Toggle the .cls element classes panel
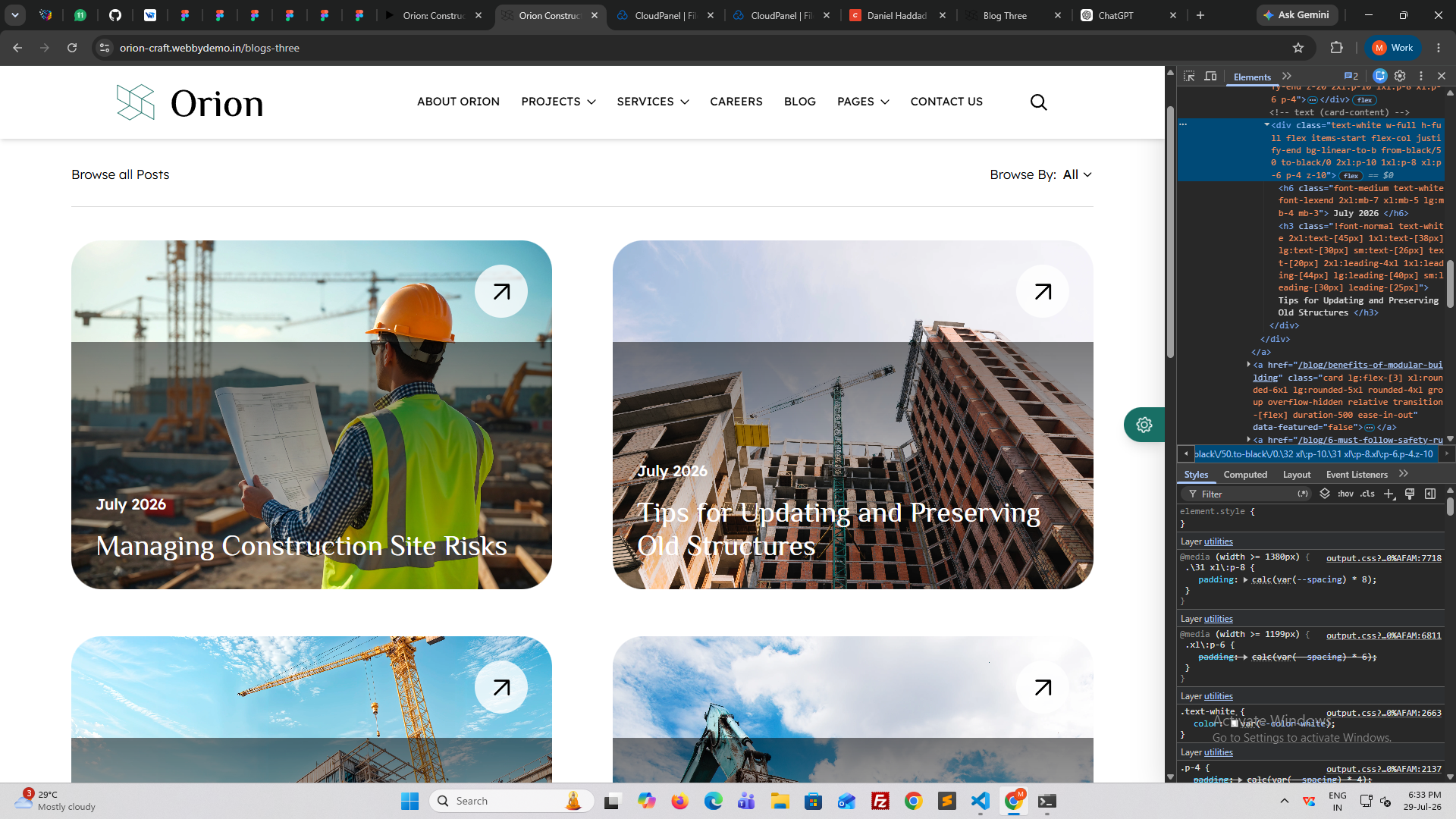This screenshot has width=1456, height=819. click(x=1367, y=494)
